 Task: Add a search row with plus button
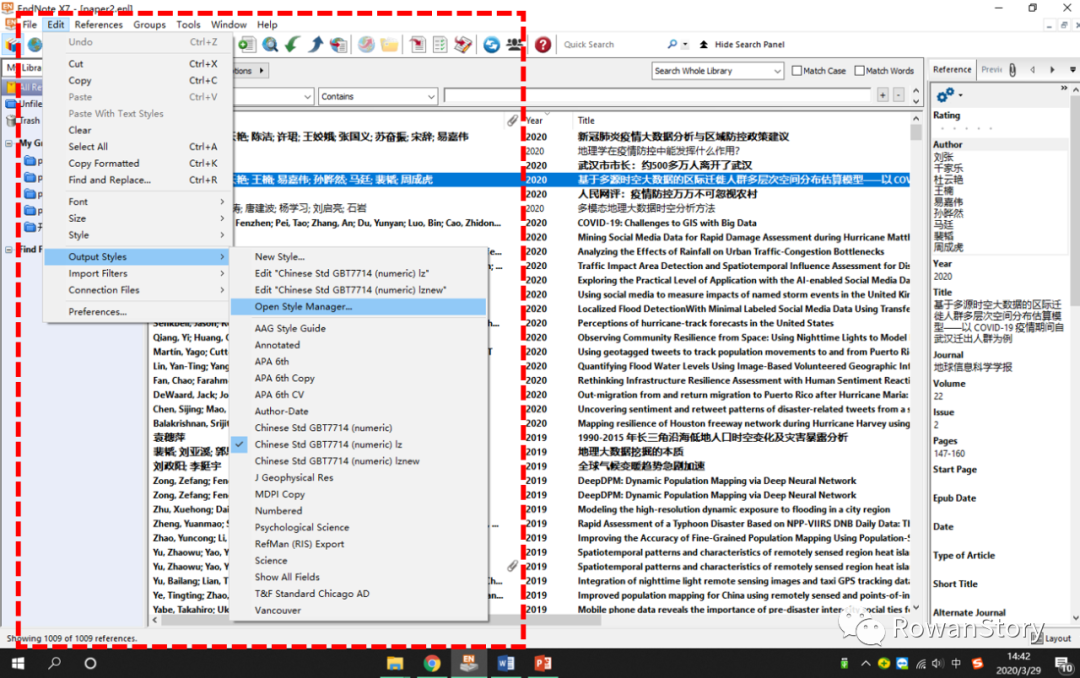click(882, 95)
